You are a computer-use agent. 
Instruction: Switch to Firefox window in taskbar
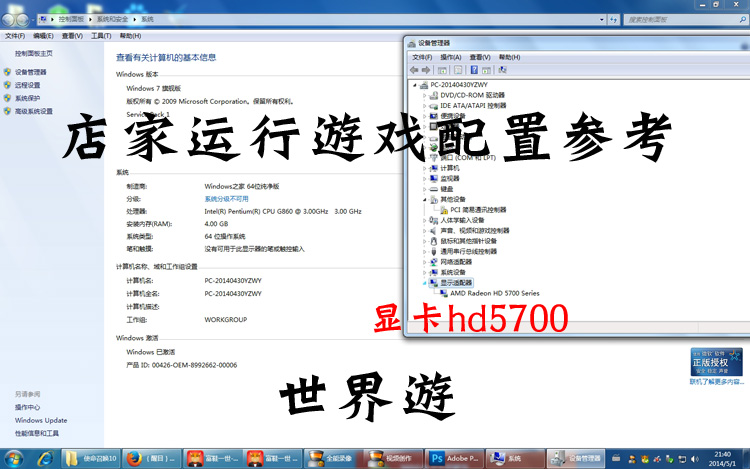coord(152,458)
